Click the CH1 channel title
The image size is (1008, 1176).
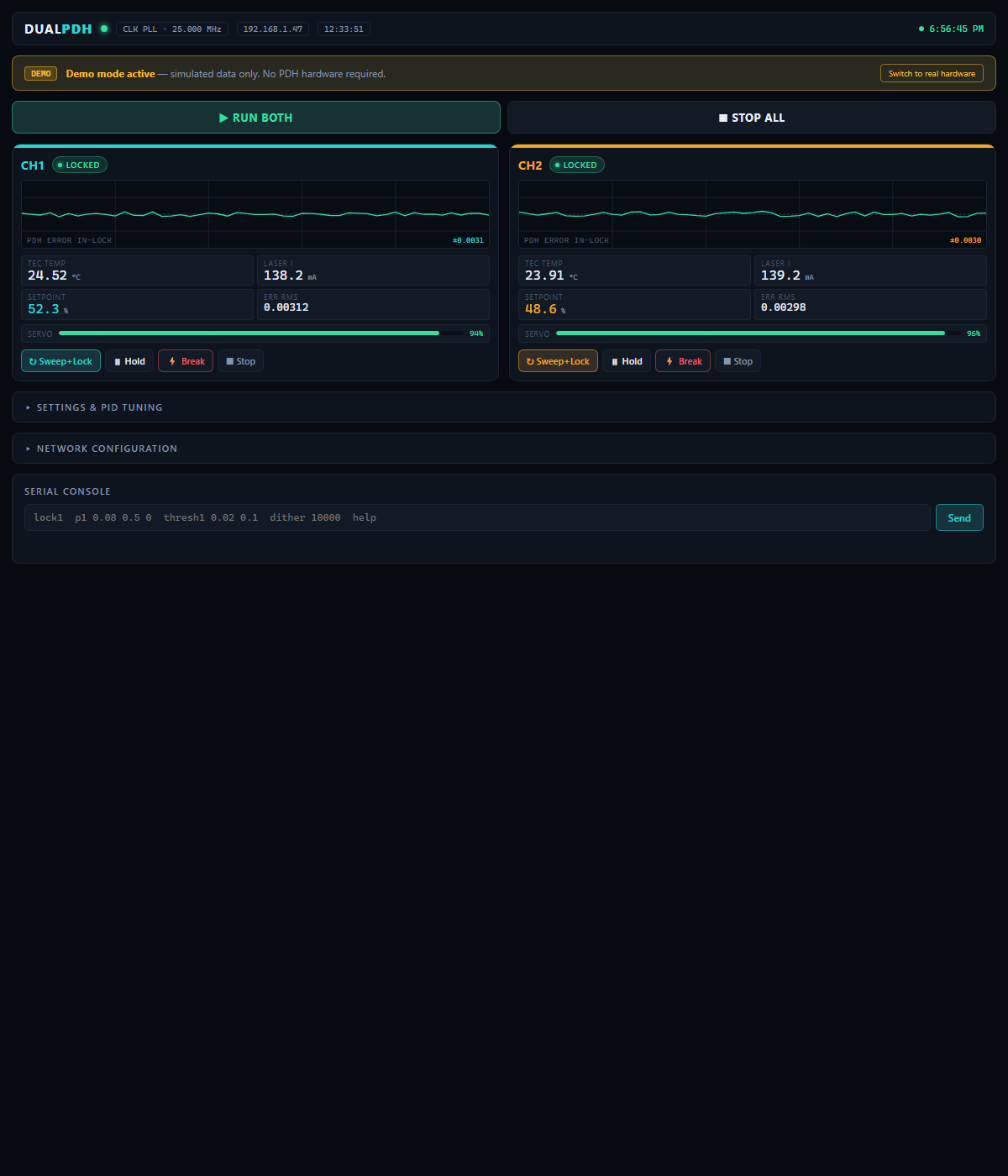pos(33,165)
